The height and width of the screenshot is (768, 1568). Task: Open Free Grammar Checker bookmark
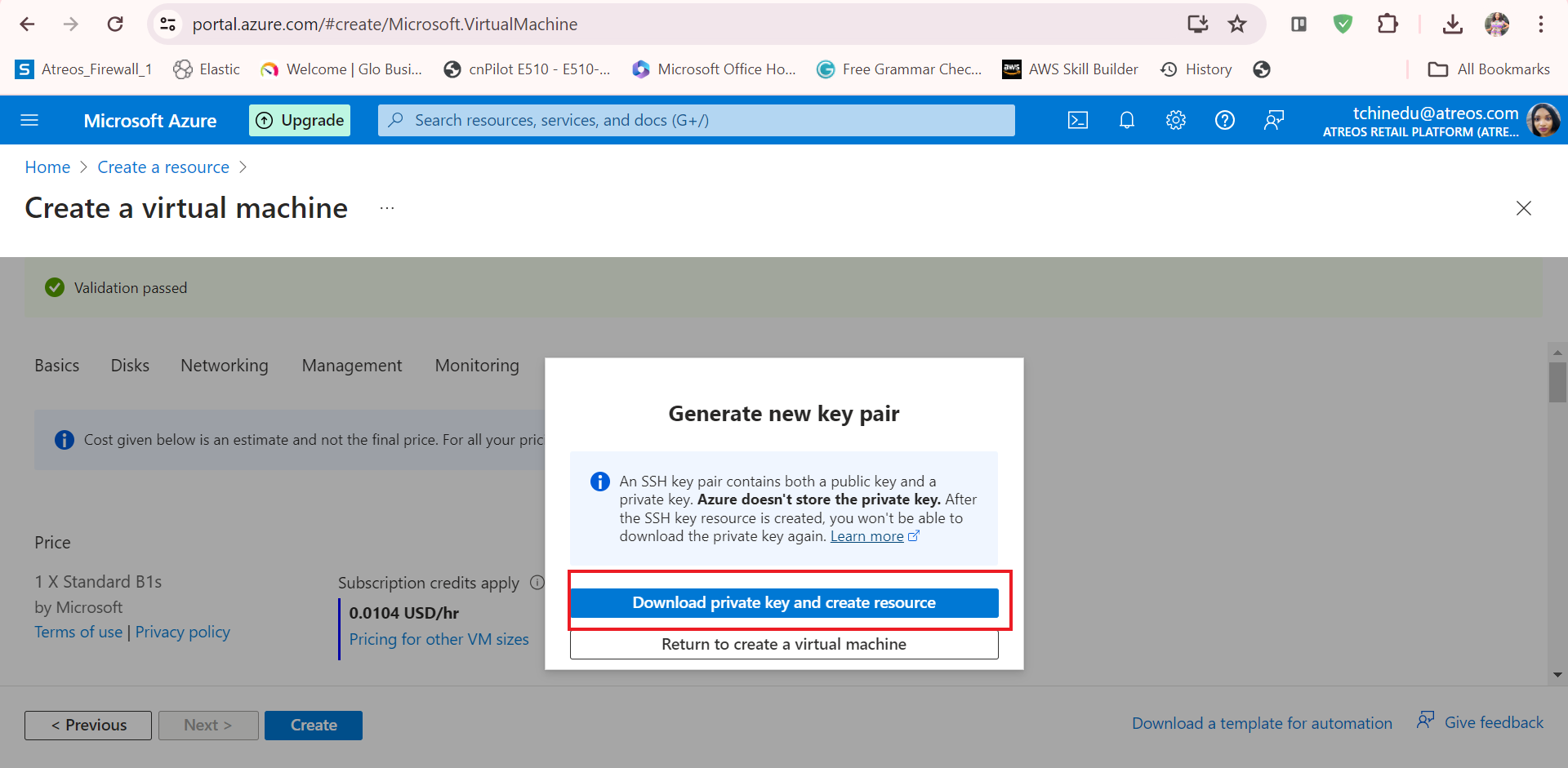tap(899, 69)
